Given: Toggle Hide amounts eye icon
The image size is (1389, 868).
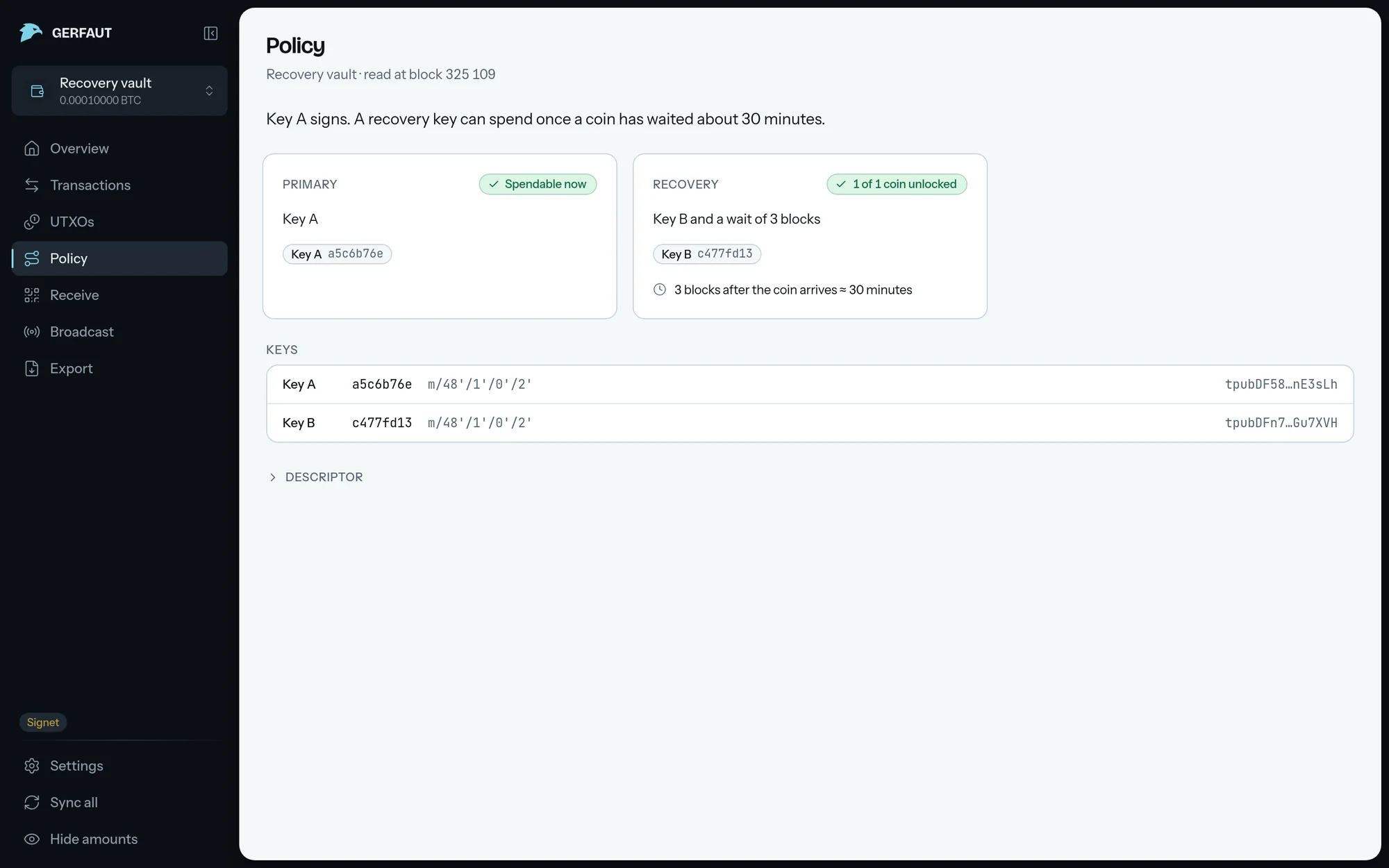Looking at the screenshot, I should (x=32, y=840).
